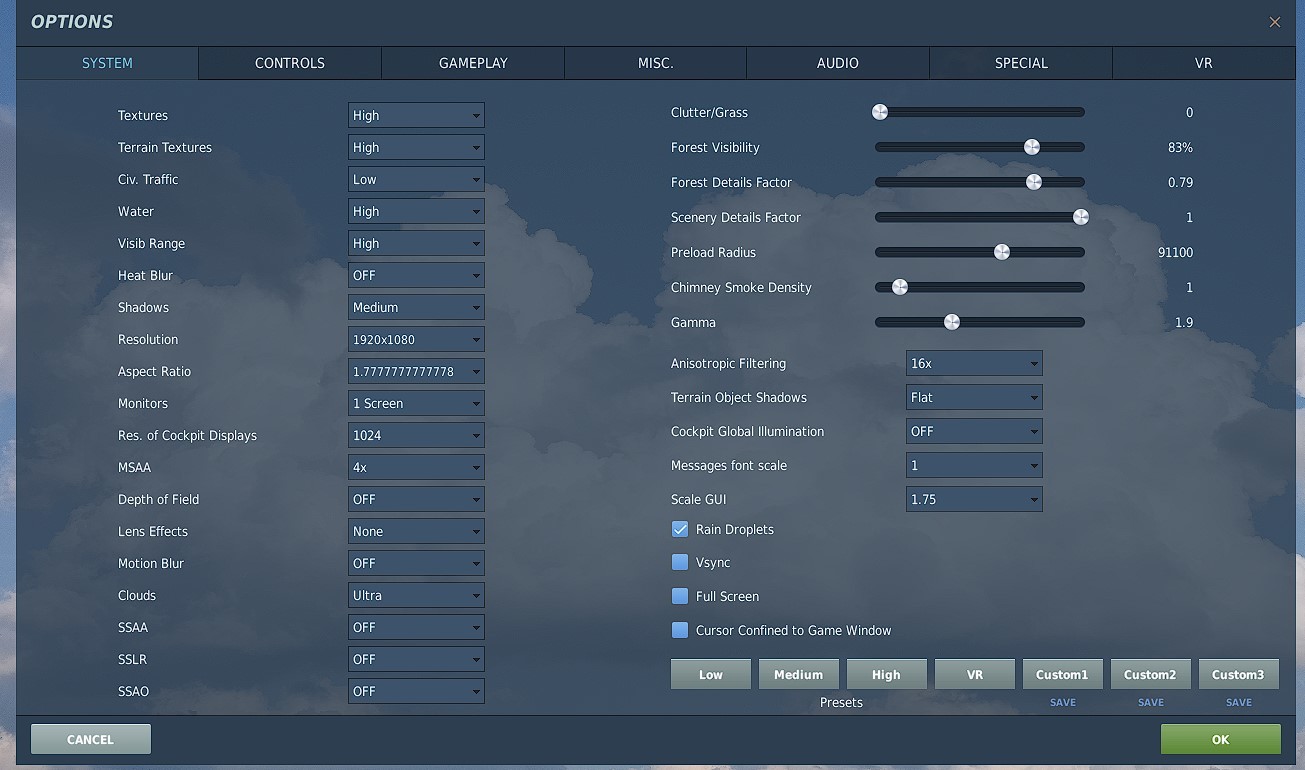Click the CANCEL button
The height and width of the screenshot is (770, 1305).
(90, 739)
